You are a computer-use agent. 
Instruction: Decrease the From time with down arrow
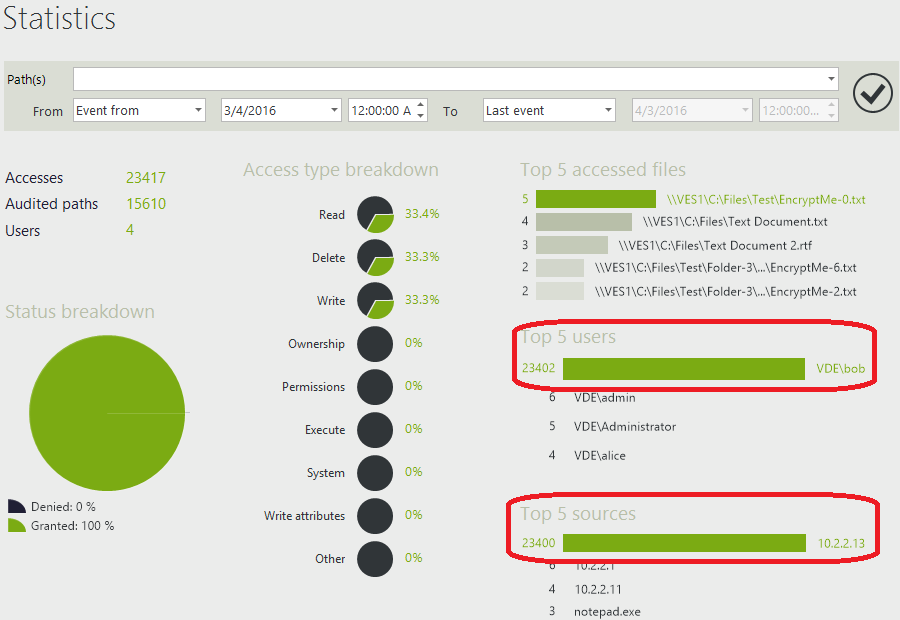(421, 116)
